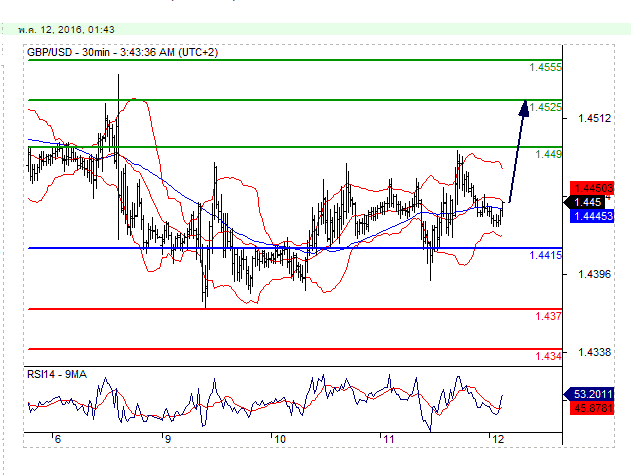This screenshot has height=475, width=631.
Task: Click the red 45.8781 RSI MA tag
Action: [x=592, y=408]
